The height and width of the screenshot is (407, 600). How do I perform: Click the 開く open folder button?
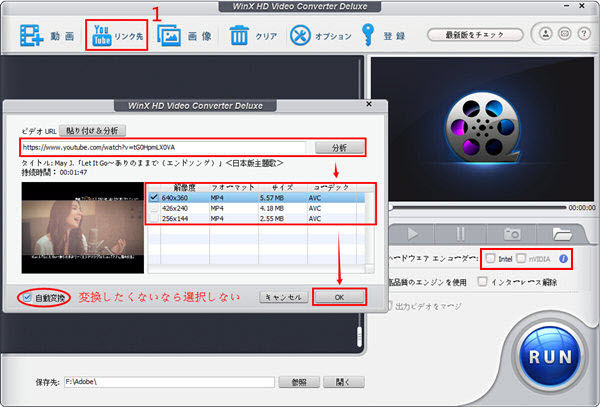(344, 382)
